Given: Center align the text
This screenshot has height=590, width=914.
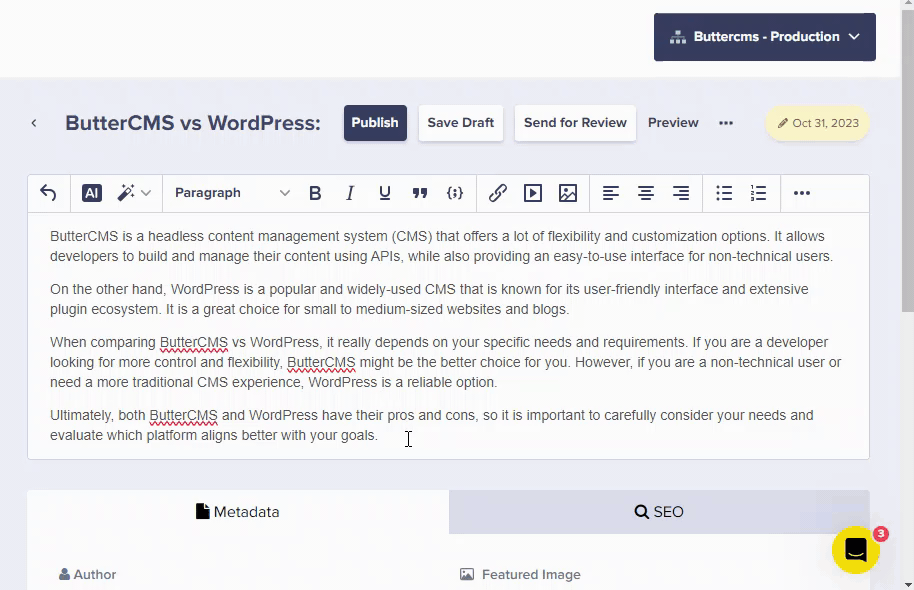Looking at the screenshot, I should point(646,193).
